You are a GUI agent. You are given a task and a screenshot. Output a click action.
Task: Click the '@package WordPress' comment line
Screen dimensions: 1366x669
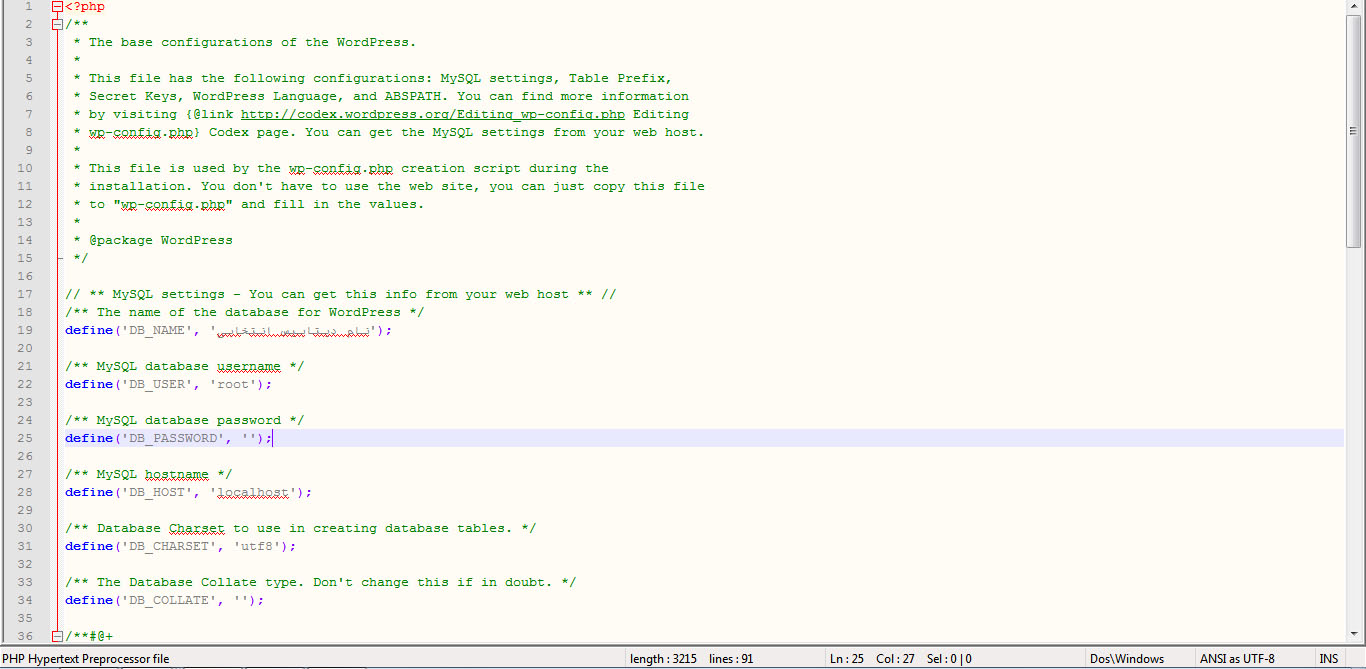(161, 240)
